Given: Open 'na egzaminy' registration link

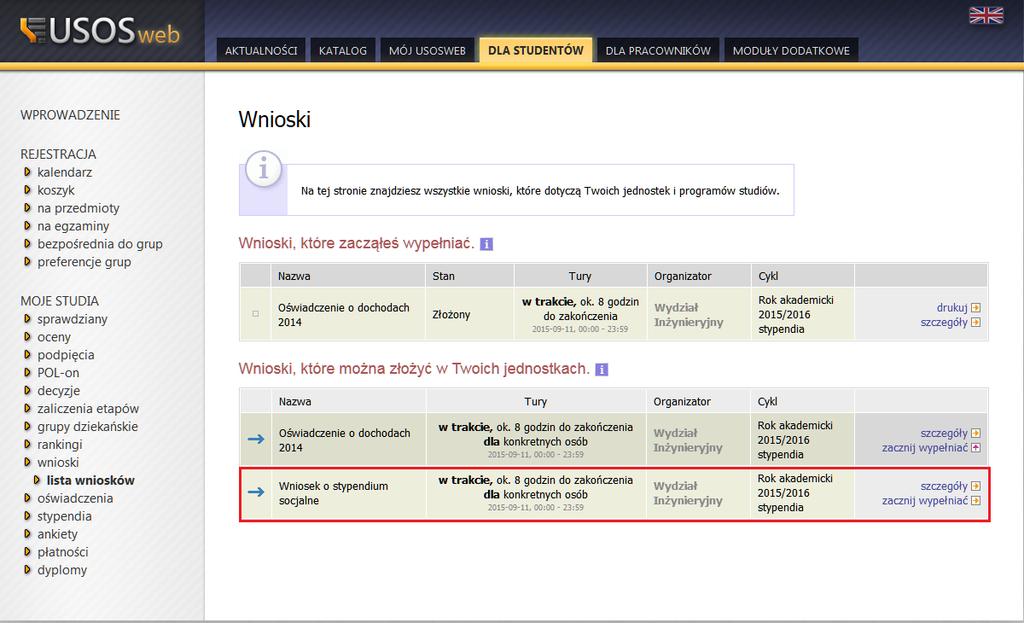Looking at the screenshot, I should 72,226.
